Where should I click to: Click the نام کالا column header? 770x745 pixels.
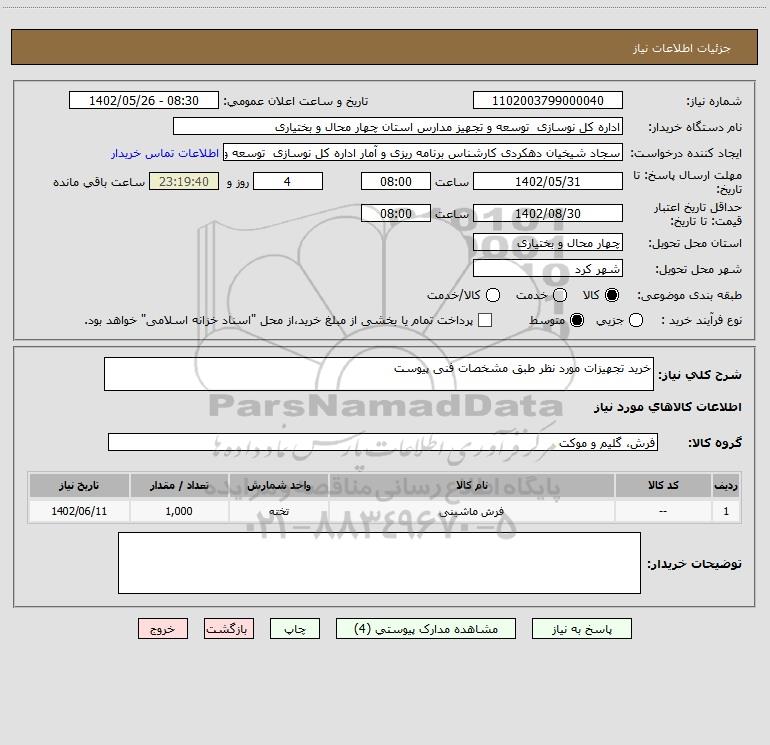471,486
